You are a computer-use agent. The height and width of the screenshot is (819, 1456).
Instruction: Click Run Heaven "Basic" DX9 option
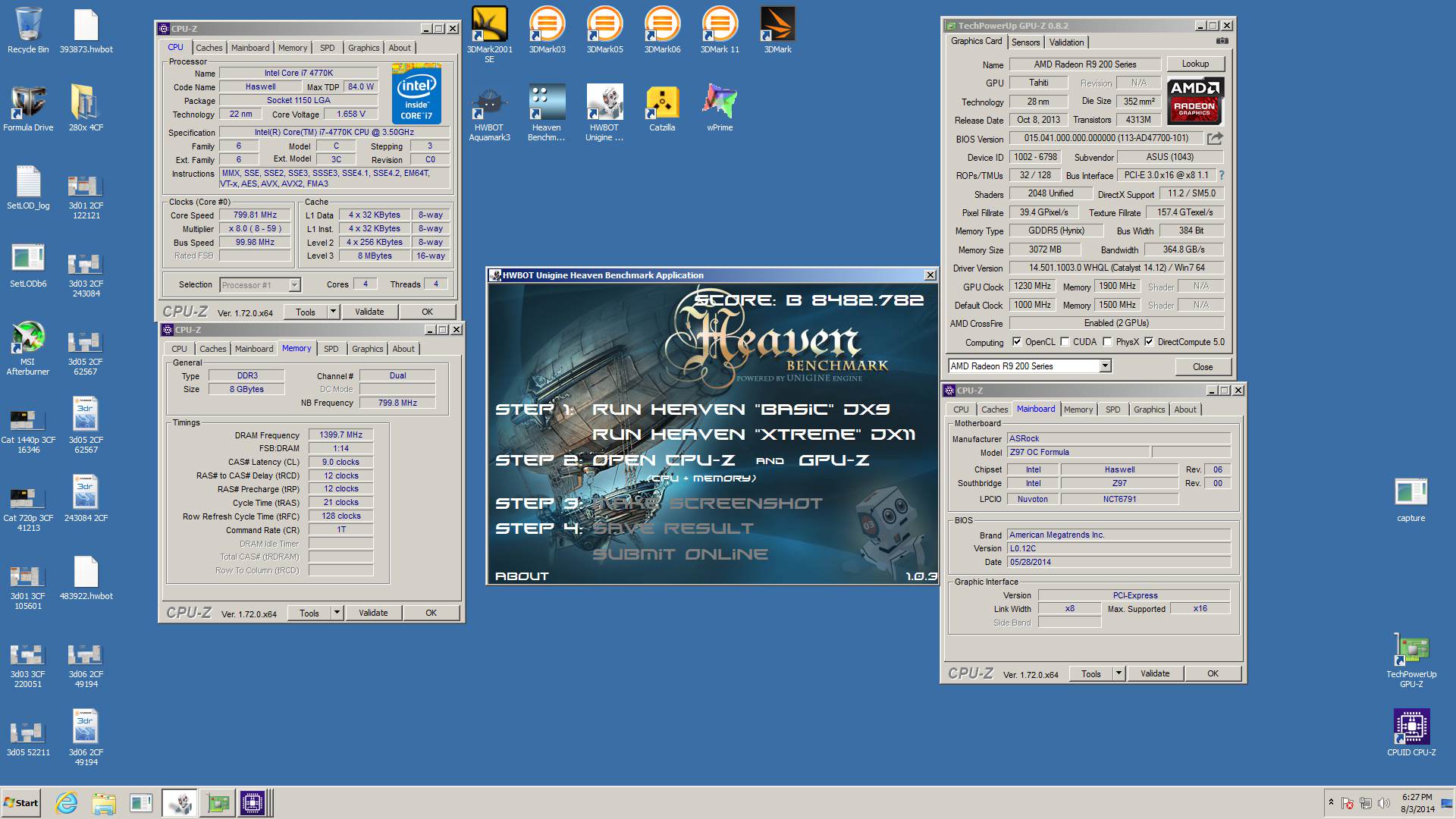click(740, 409)
